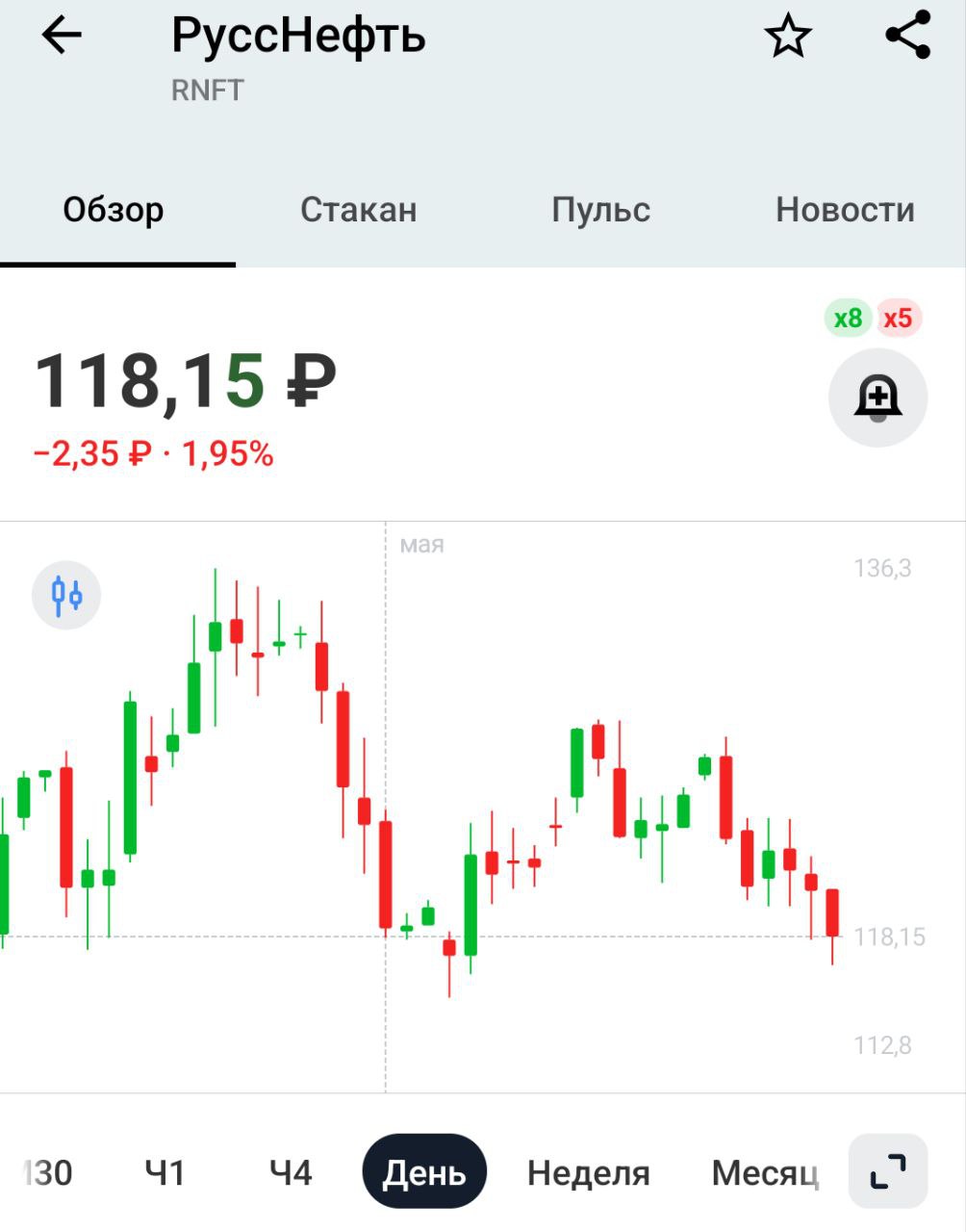The image size is (966, 1232).
Task: Choose the Ч4 chart interval
Action: click(291, 1172)
